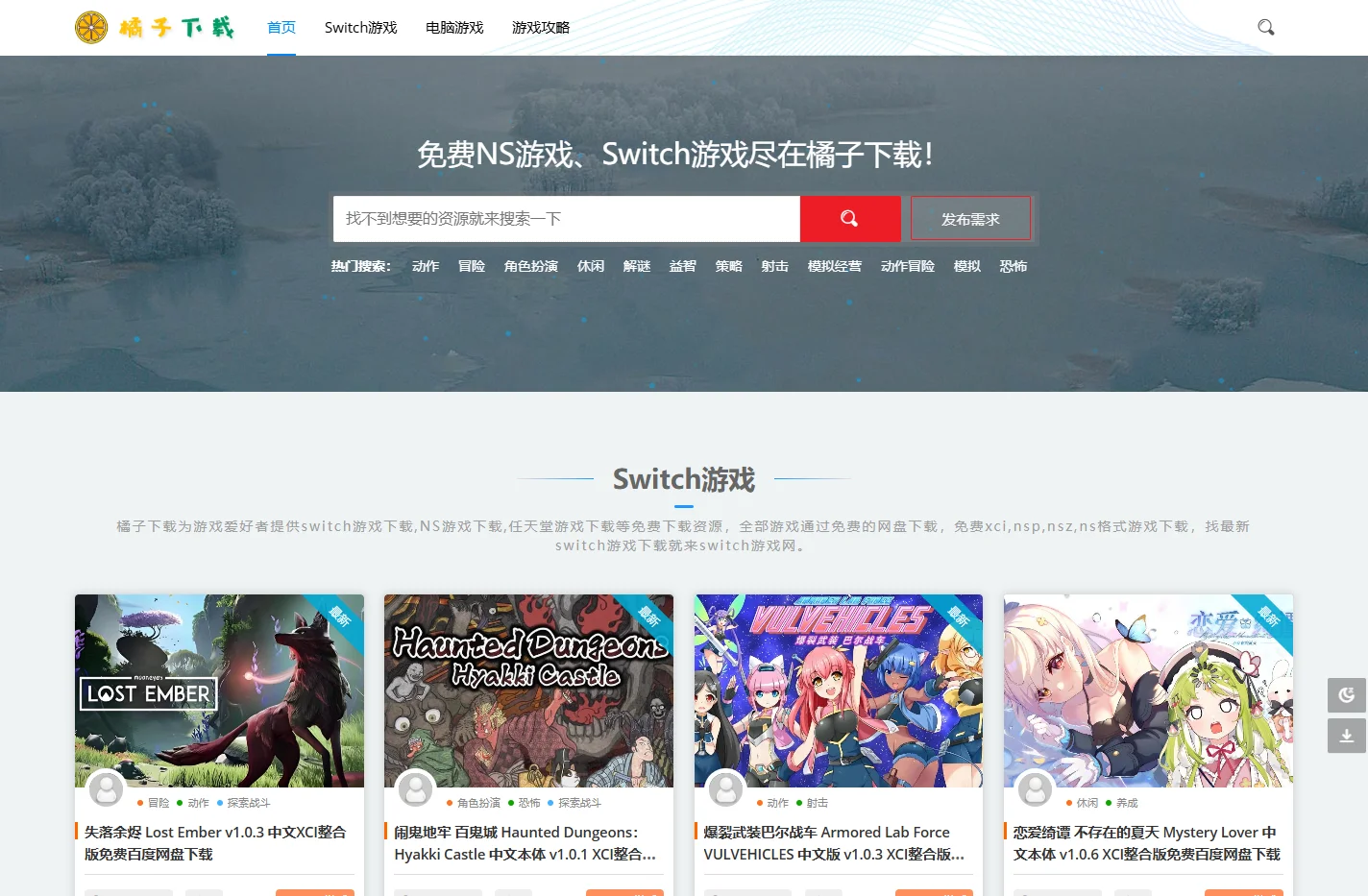Select hot search tag 射击
The height and width of the screenshot is (896, 1368).
point(775,266)
